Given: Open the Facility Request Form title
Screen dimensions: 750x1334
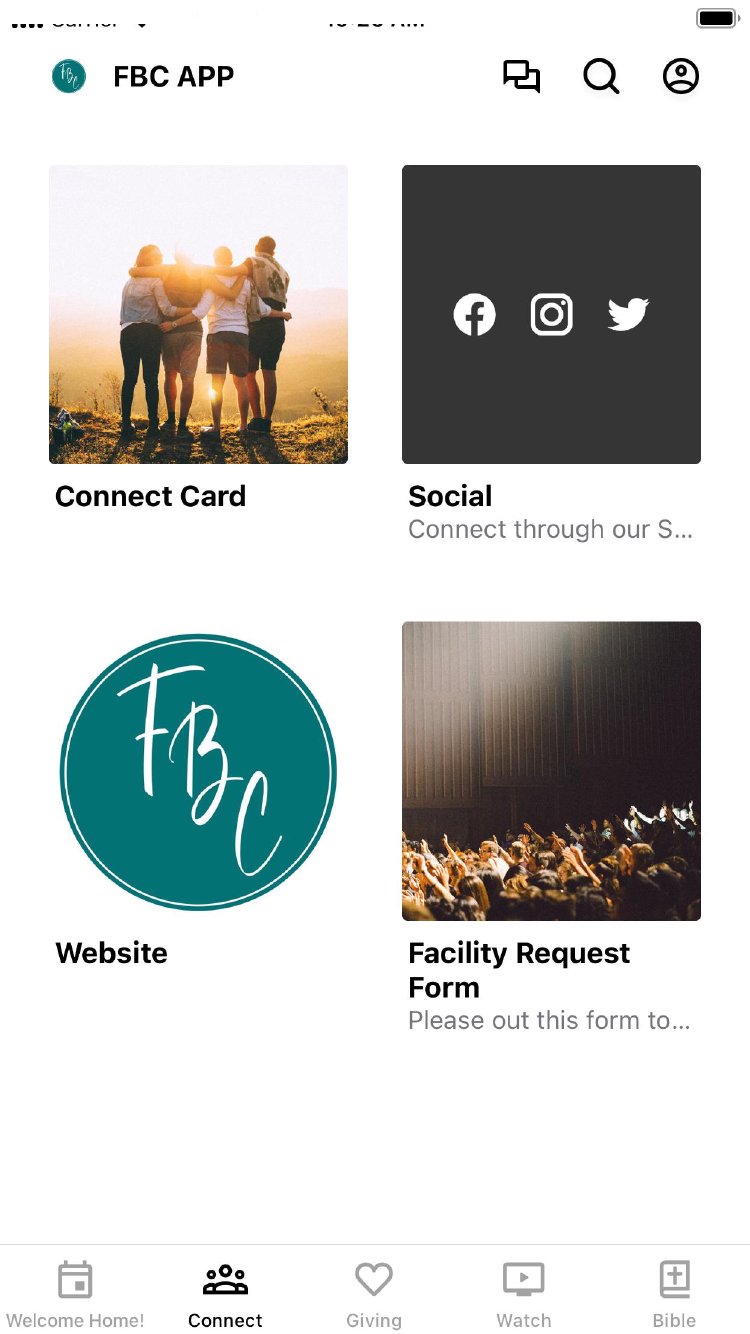Looking at the screenshot, I should (x=518, y=970).
